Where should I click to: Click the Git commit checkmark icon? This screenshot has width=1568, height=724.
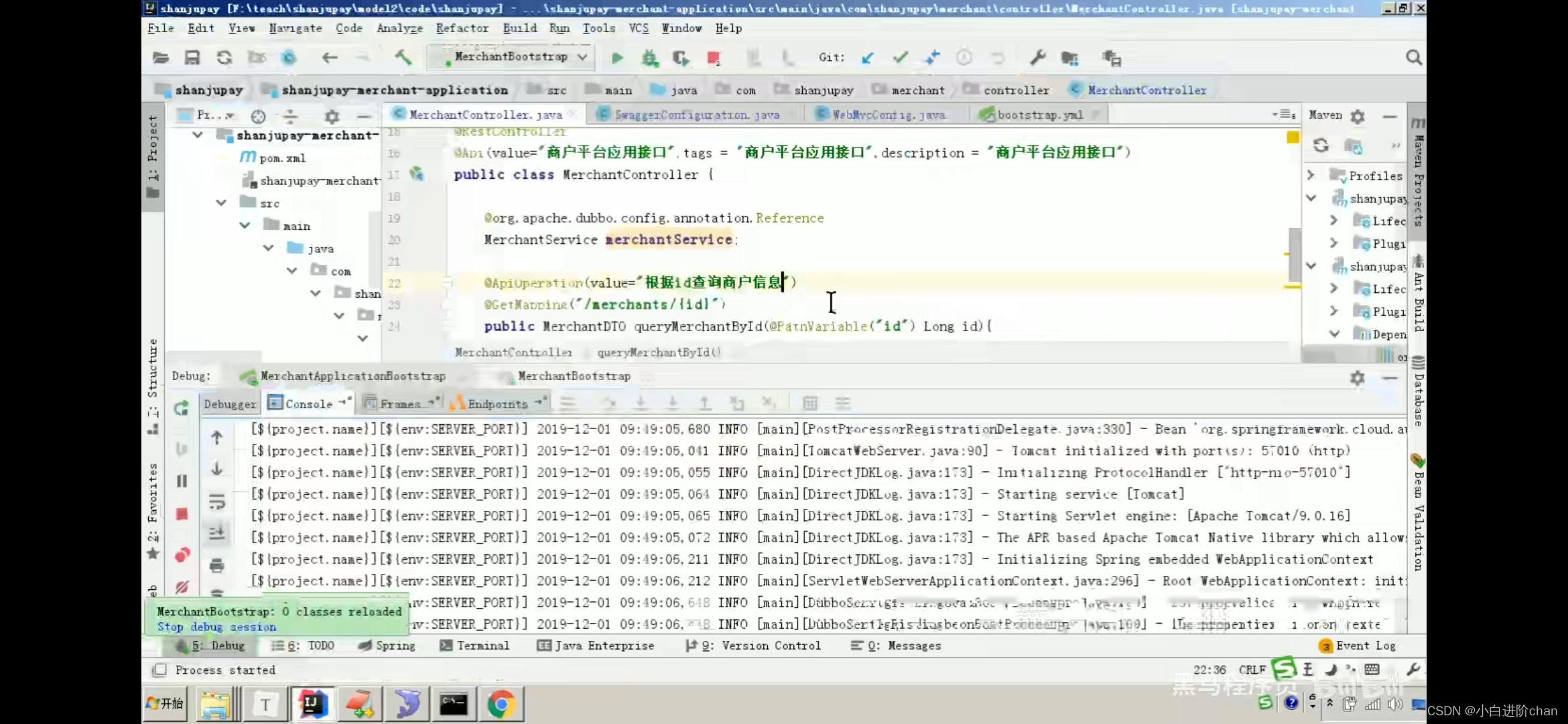click(x=899, y=57)
